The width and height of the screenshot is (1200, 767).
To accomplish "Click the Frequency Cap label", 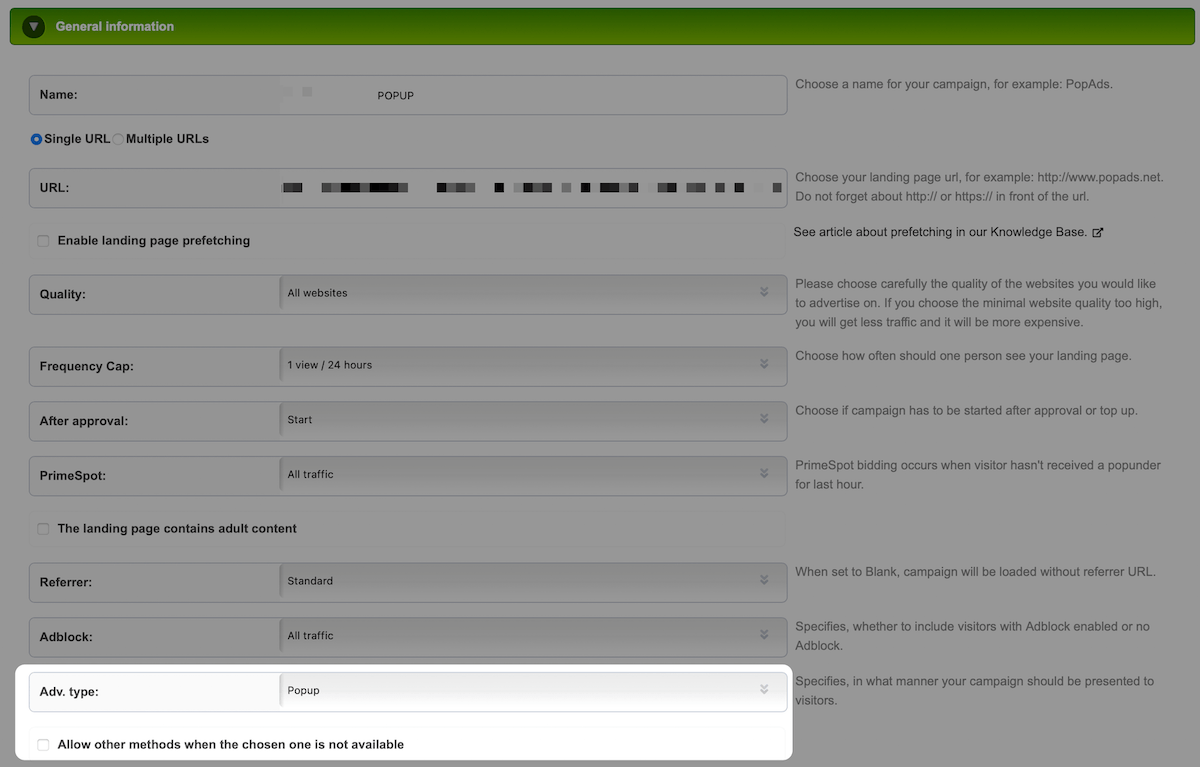I will (87, 366).
